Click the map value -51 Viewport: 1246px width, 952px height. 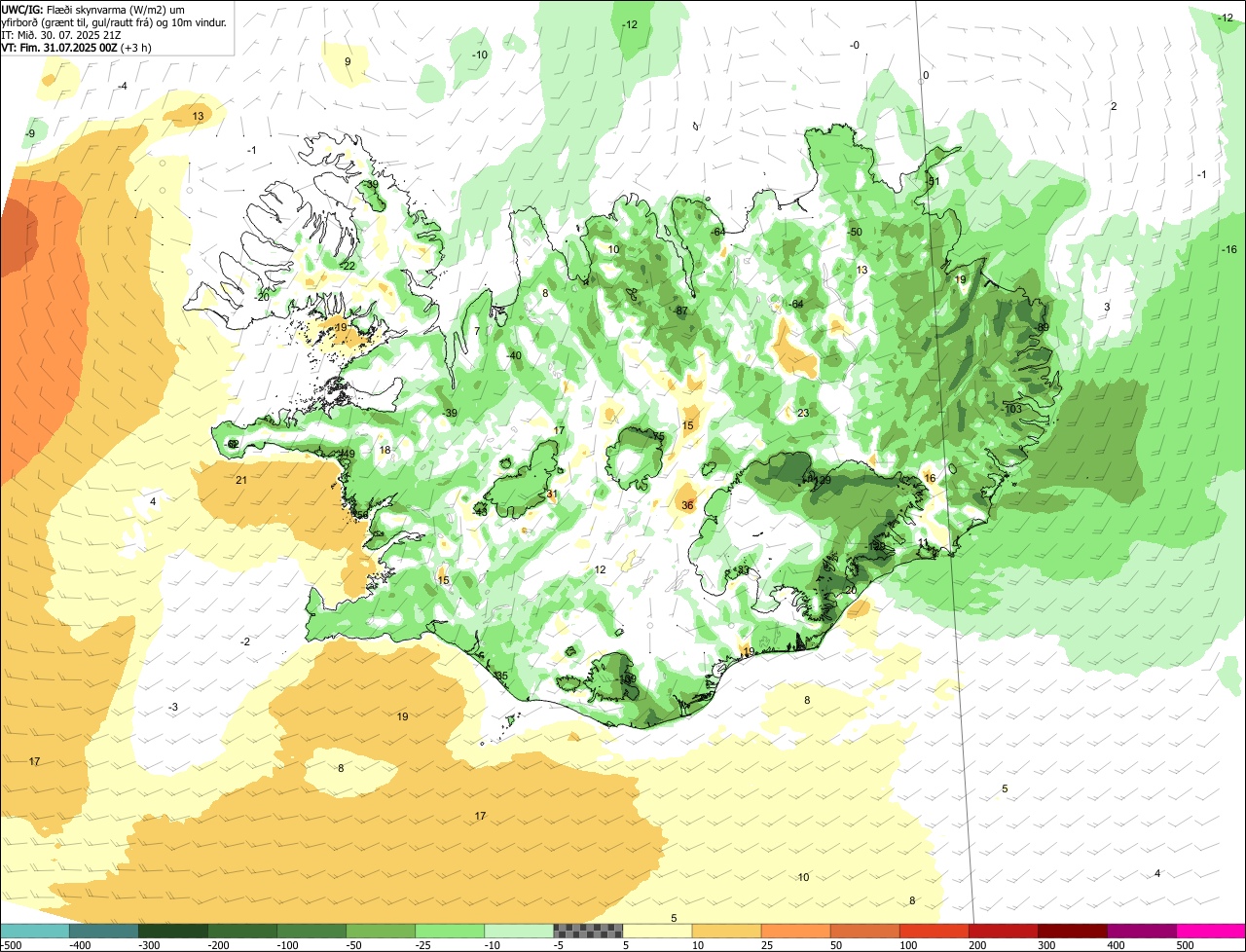coord(932,182)
